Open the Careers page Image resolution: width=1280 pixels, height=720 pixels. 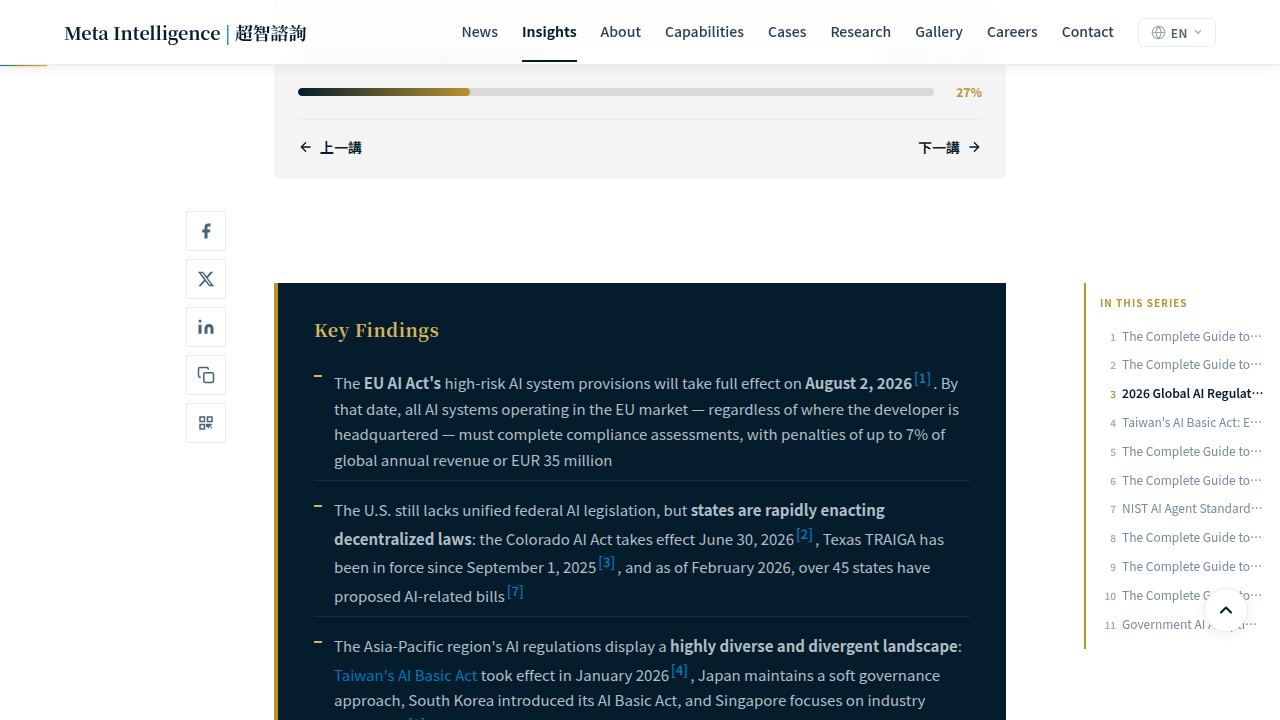[1012, 32]
